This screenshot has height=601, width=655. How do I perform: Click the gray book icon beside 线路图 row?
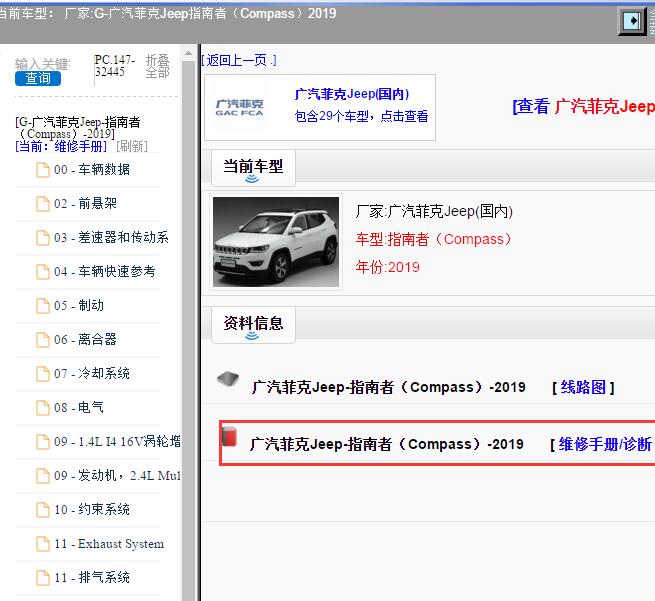point(228,379)
